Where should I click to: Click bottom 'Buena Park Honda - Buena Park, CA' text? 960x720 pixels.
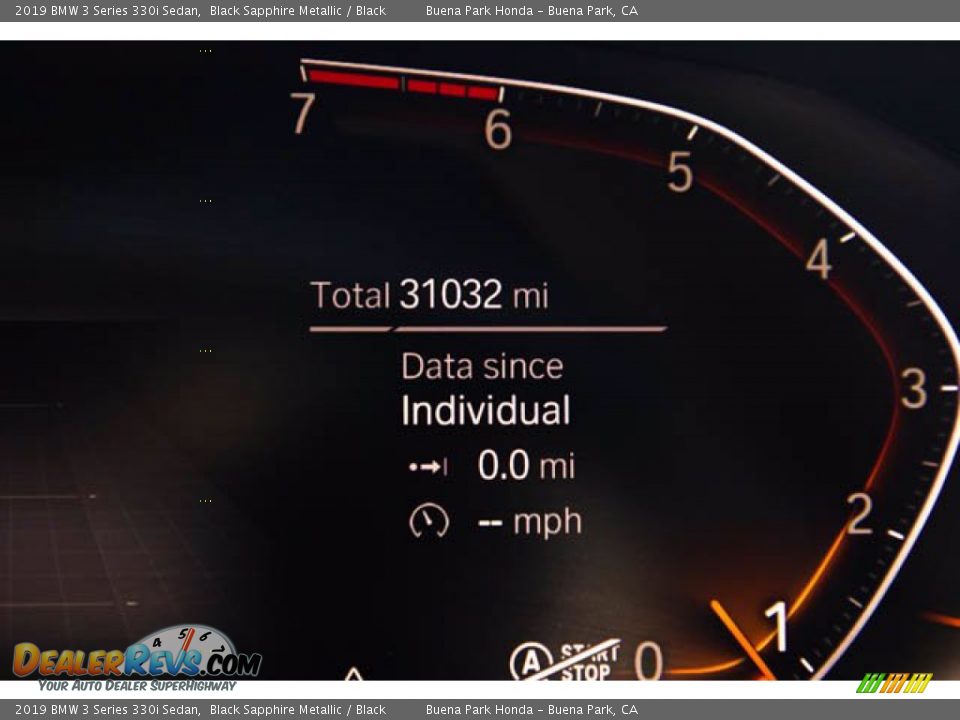[x=531, y=710]
